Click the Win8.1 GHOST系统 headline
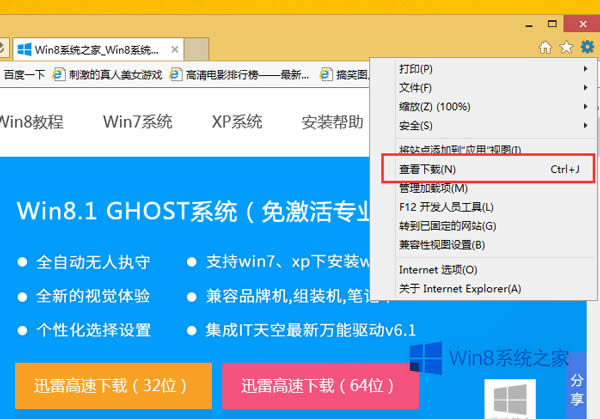The image size is (600, 419). point(193,211)
